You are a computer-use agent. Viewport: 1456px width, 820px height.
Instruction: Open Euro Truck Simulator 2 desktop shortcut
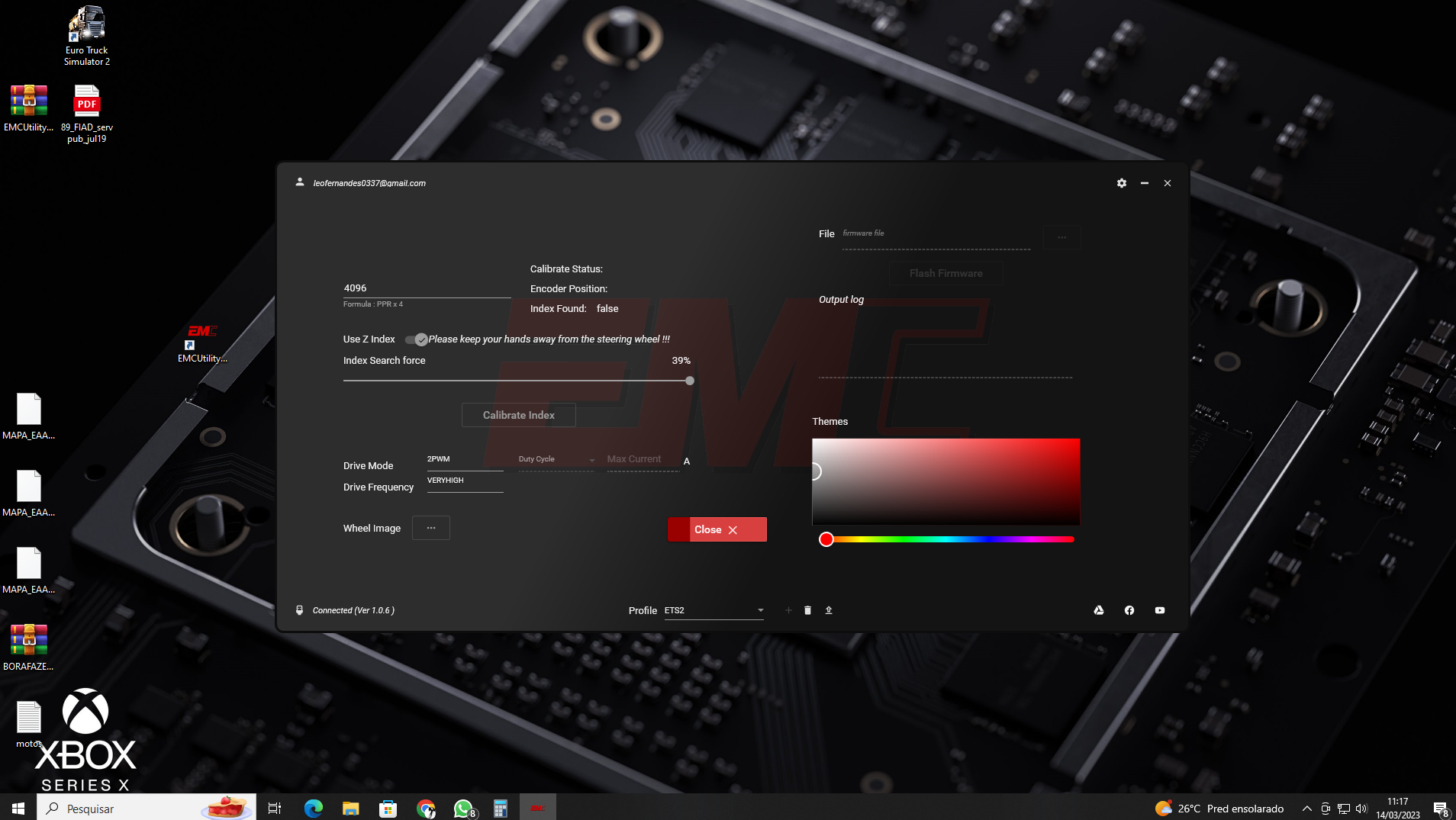86,37
